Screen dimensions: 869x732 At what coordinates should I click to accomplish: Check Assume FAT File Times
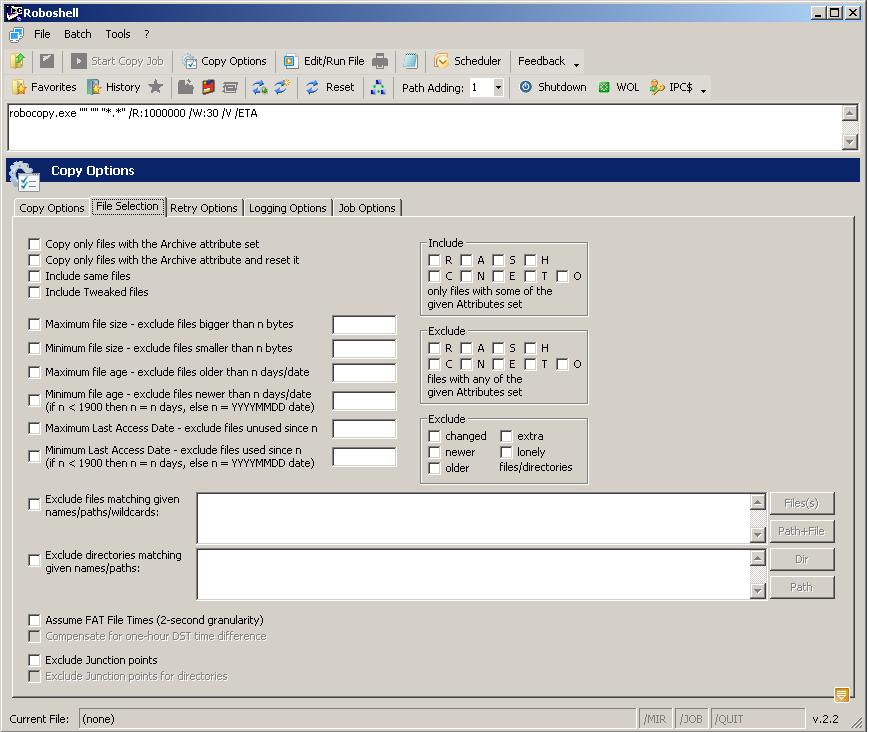[x=34, y=620]
